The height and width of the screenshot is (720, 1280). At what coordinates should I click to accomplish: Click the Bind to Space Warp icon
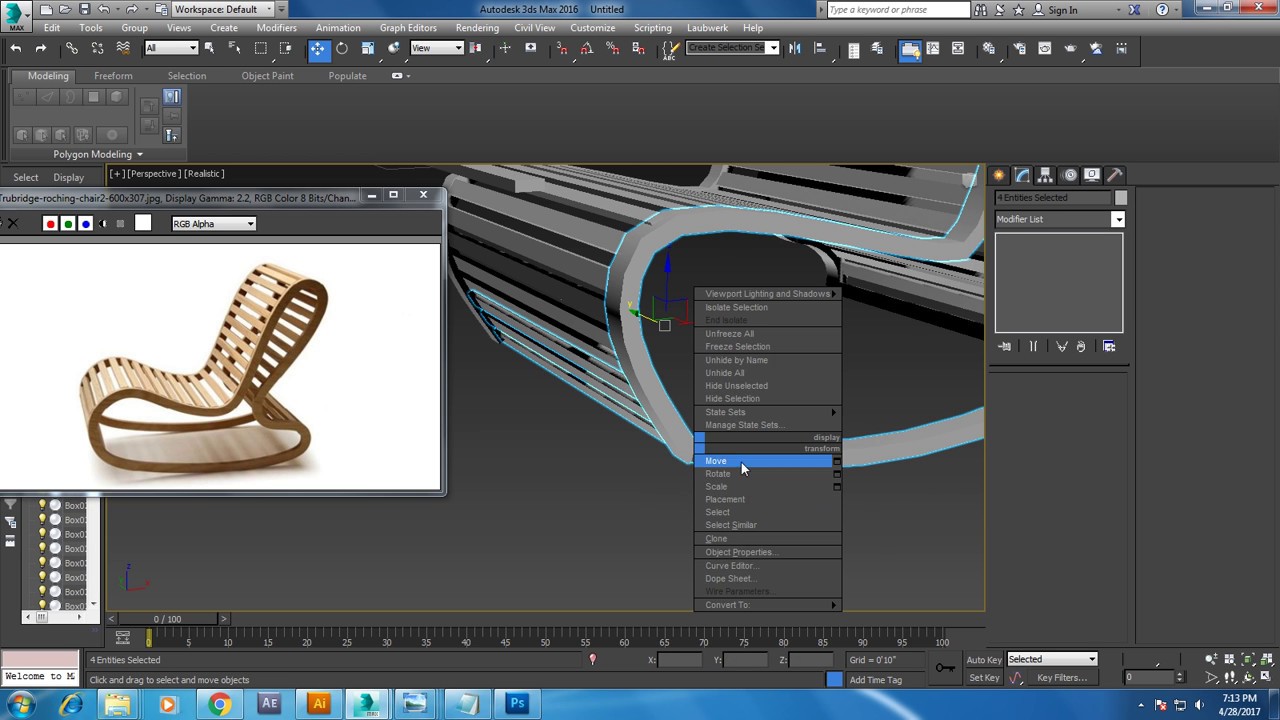coord(122,49)
